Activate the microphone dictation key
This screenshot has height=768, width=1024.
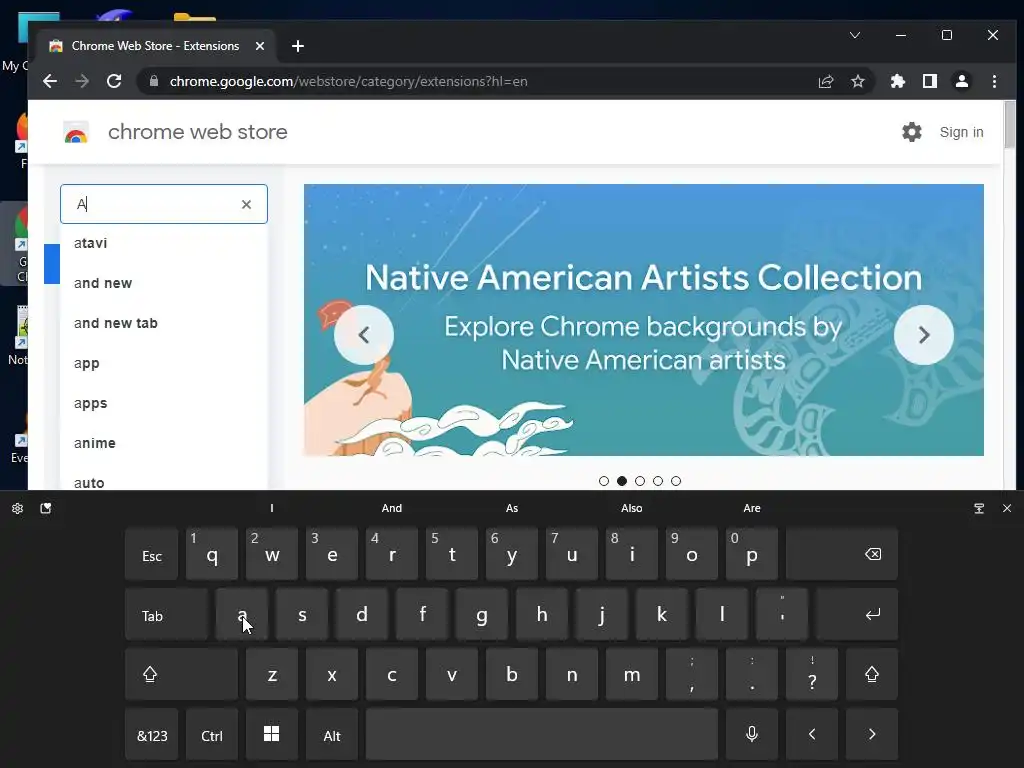point(752,735)
